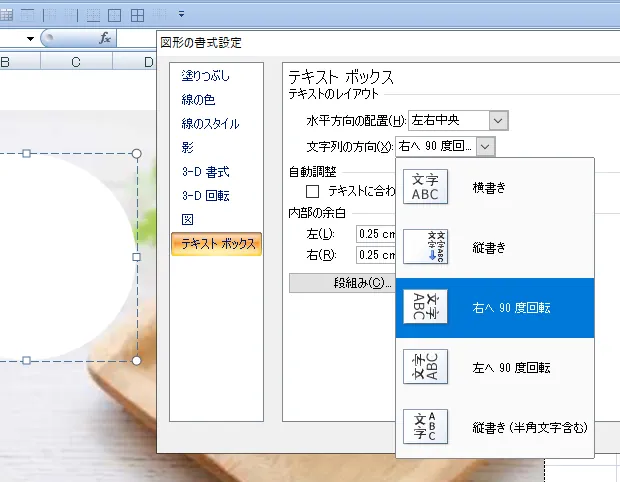
Task: Click the quick access toolbar customize arrow
Action: [181, 14]
